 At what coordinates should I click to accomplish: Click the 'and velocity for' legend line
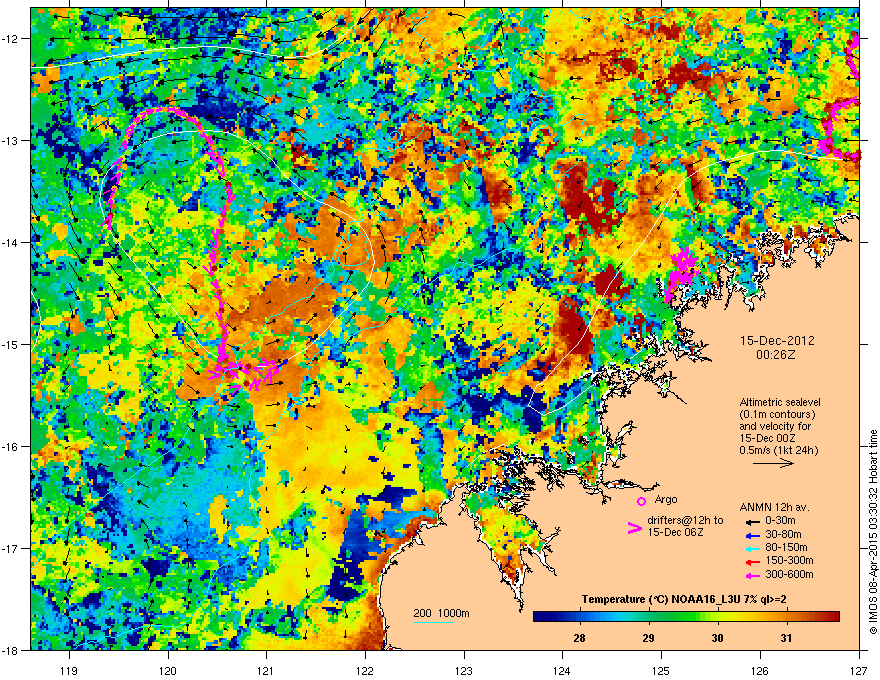click(775, 426)
